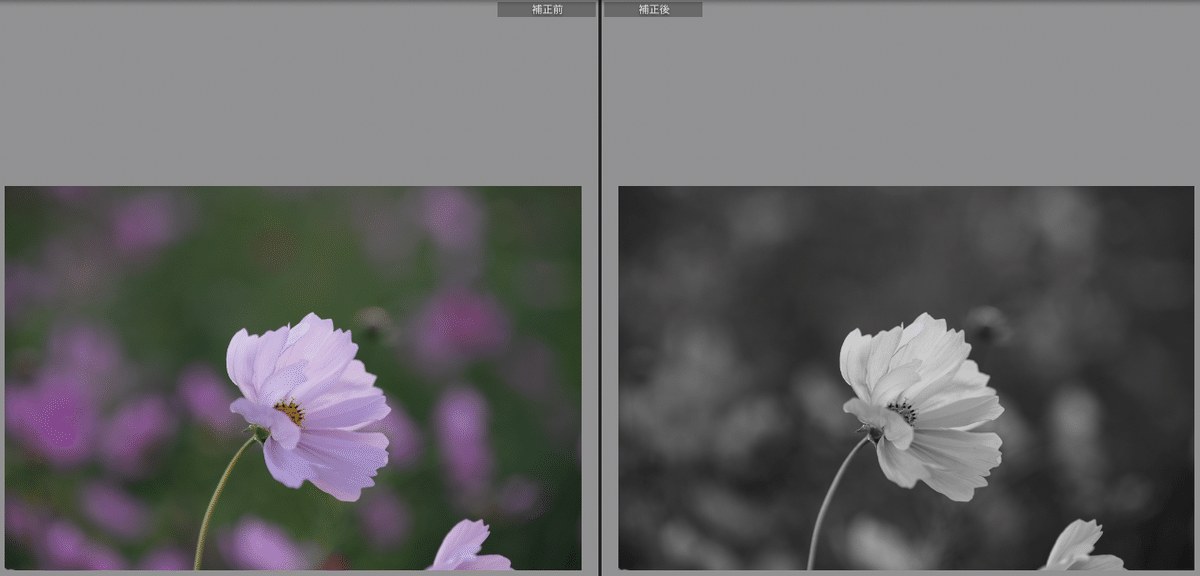1200x576 pixels.
Task: Click the yellow flower center in before image
Action: point(289,411)
